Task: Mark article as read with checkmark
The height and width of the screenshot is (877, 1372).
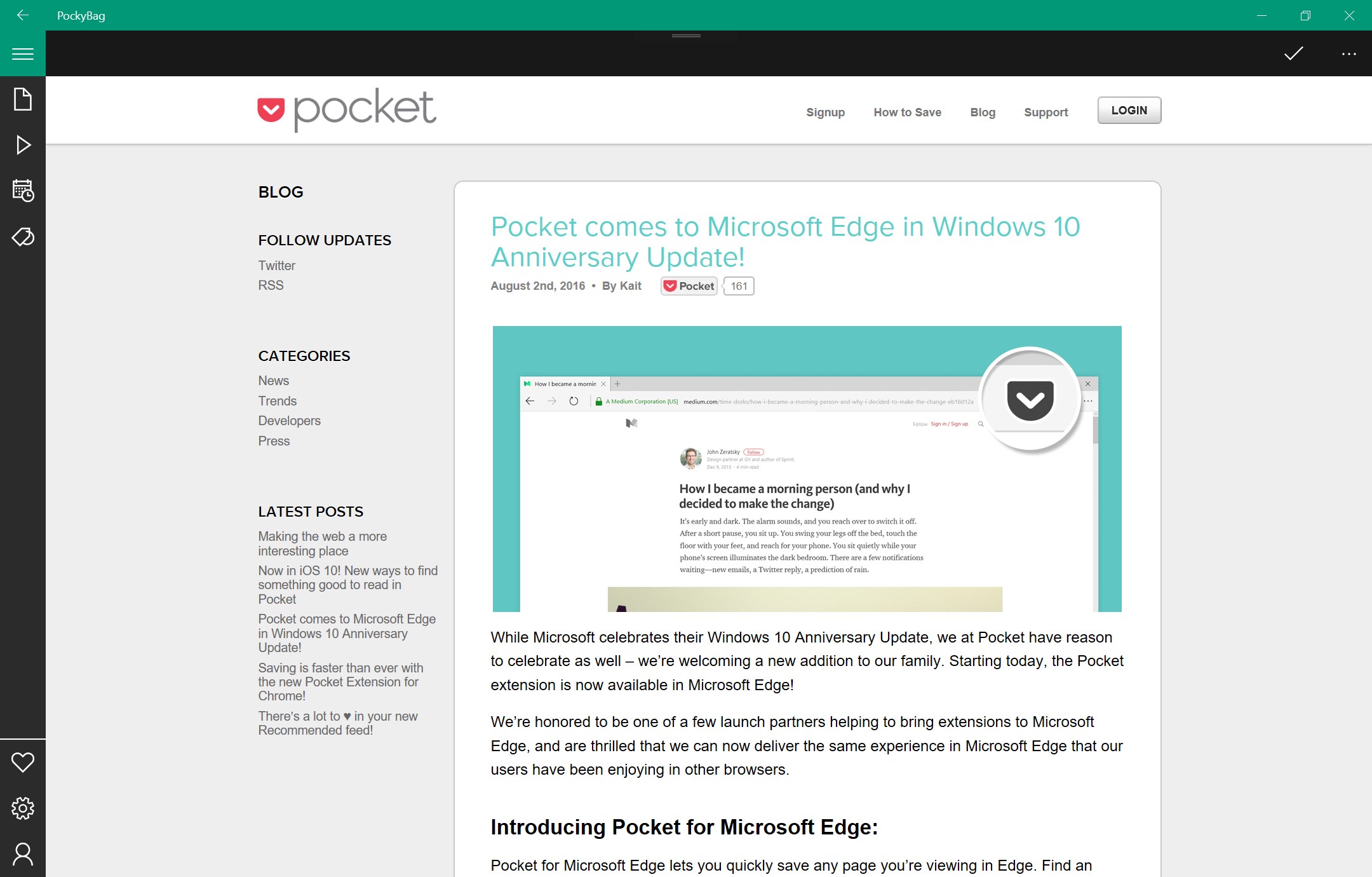Action: coord(1293,54)
